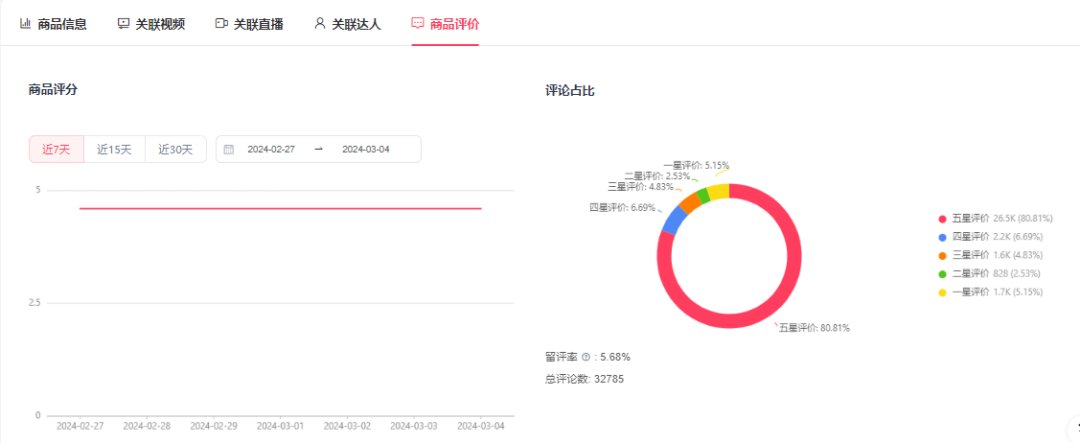Click the video screen icon beside 关联视频
Image resolution: width=1080 pixels, height=443 pixels.
[123, 24]
